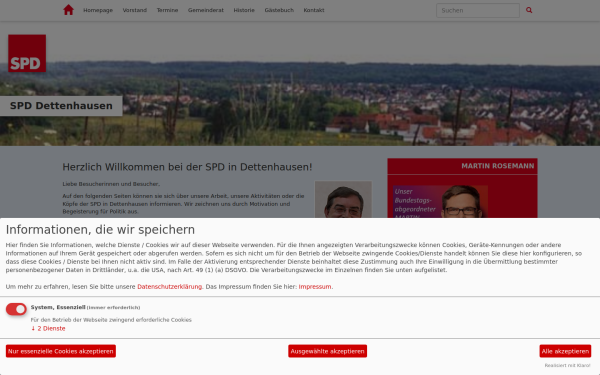Open the Impressum link

315,287
